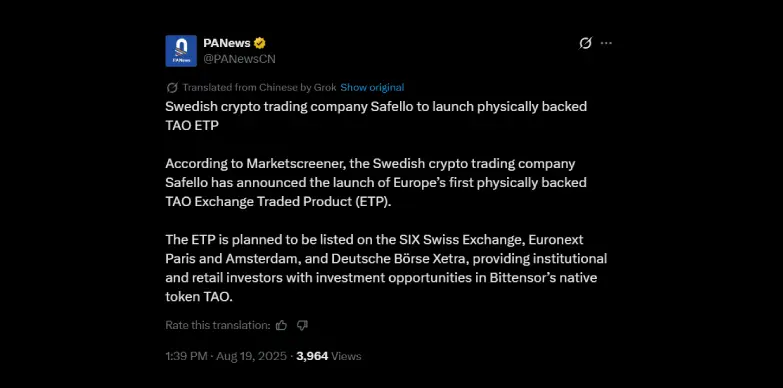Click the Grok icon beside the more menu
The image size is (783, 388).
pos(585,43)
